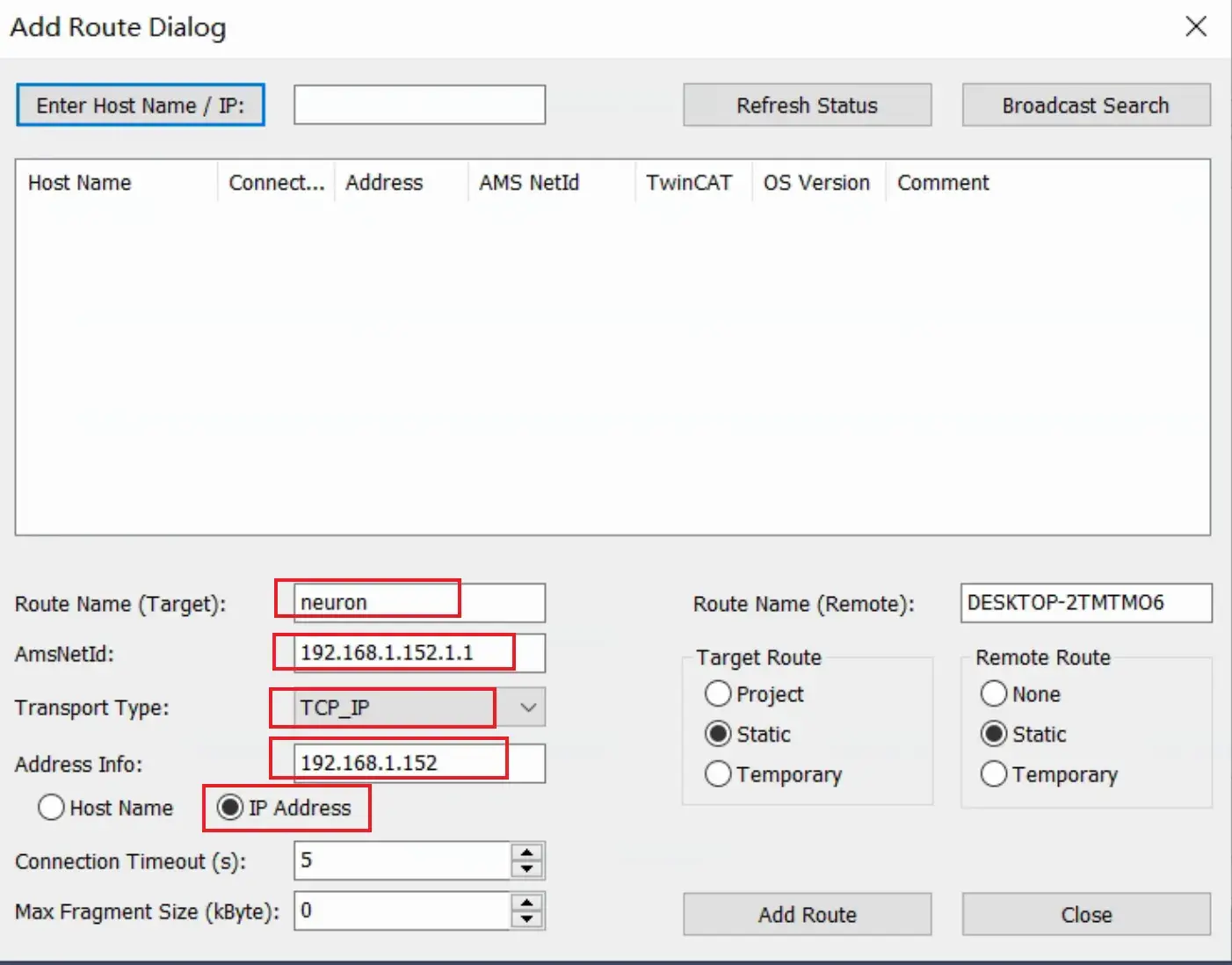Close the Add Route Dialog via Close button
Image resolution: width=1232 pixels, height=965 pixels.
pyautogui.click(x=1085, y=914)
